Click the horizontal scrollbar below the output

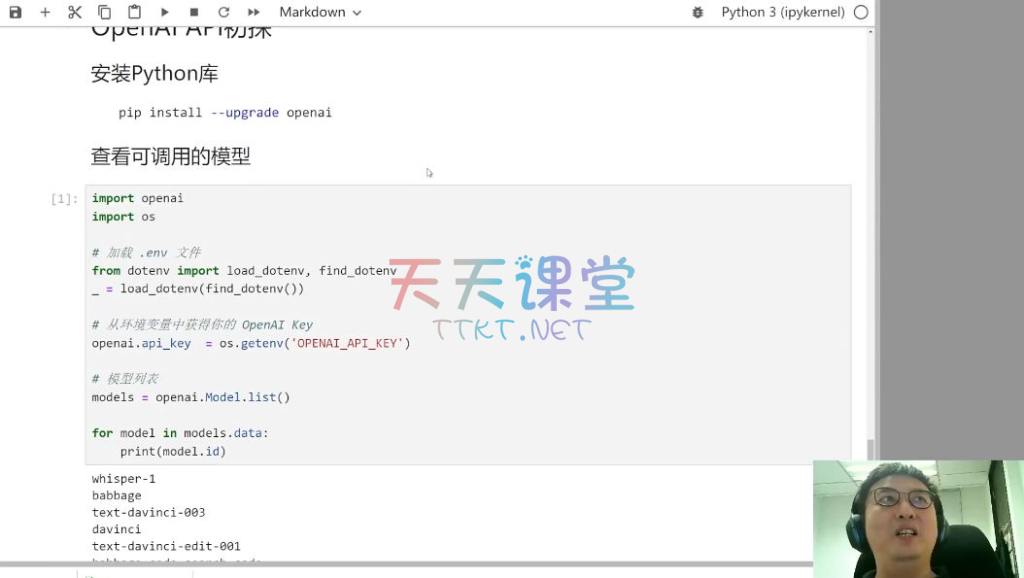point(400,565)
